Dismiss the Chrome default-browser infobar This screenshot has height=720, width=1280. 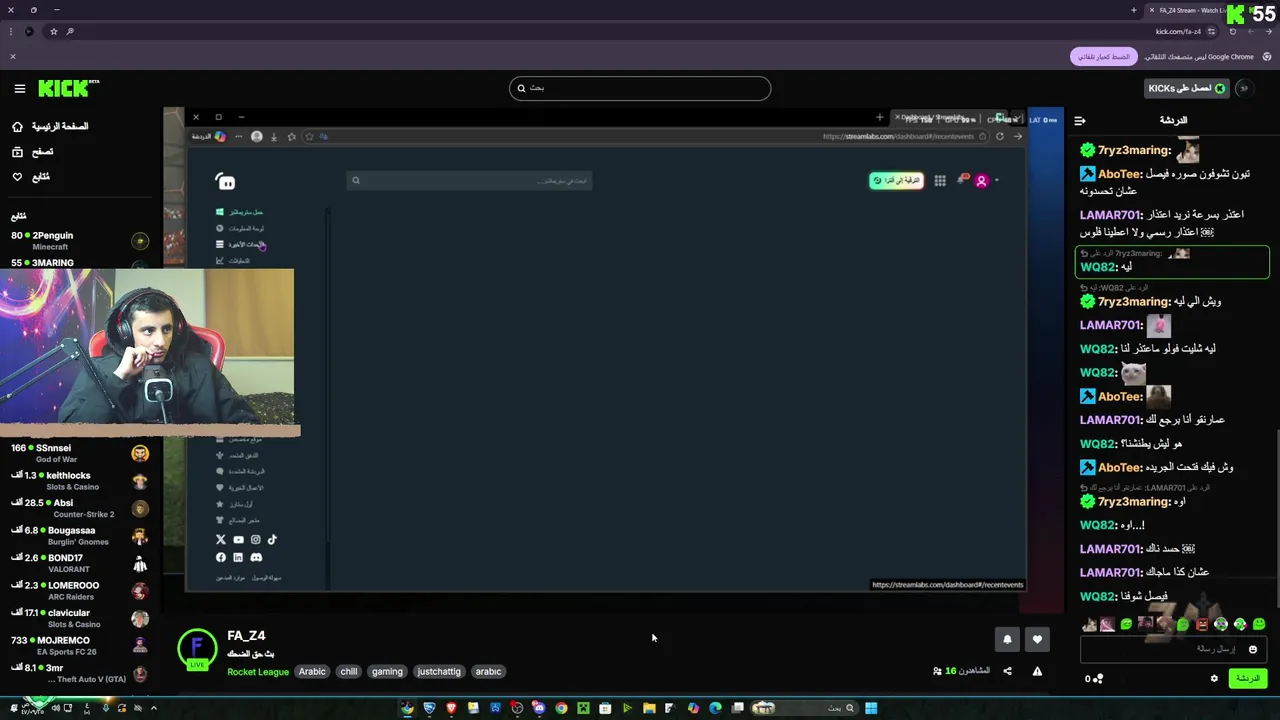tap(13, 57)
